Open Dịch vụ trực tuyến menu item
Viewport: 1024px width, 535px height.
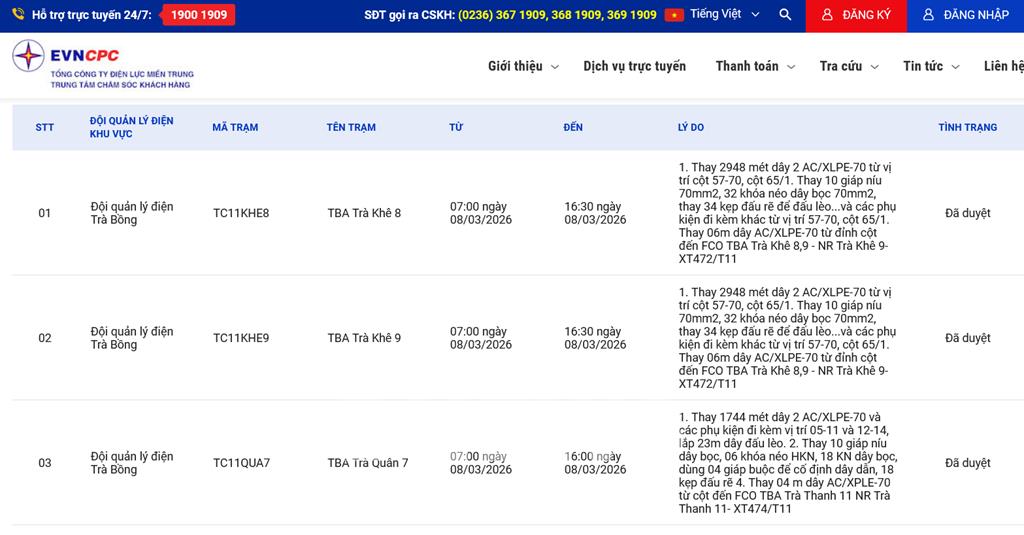pyautogui.click(x=635, y=66)
